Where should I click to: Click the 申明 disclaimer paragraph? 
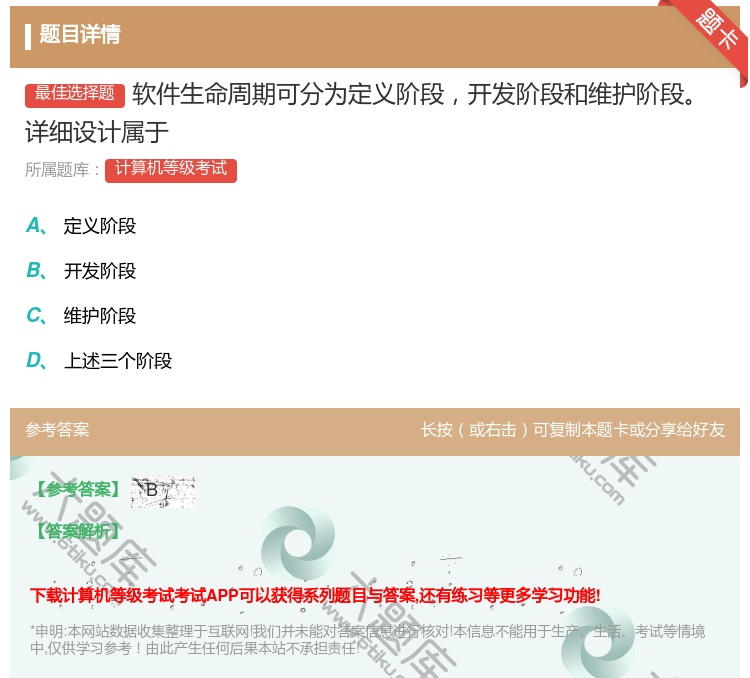(367, 640)
